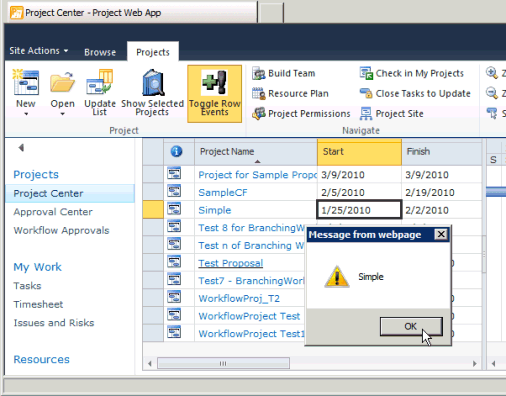Click the Zoom Out magnifier icon
This screenshot has height=396, width=506.
(x=492, y=93)
